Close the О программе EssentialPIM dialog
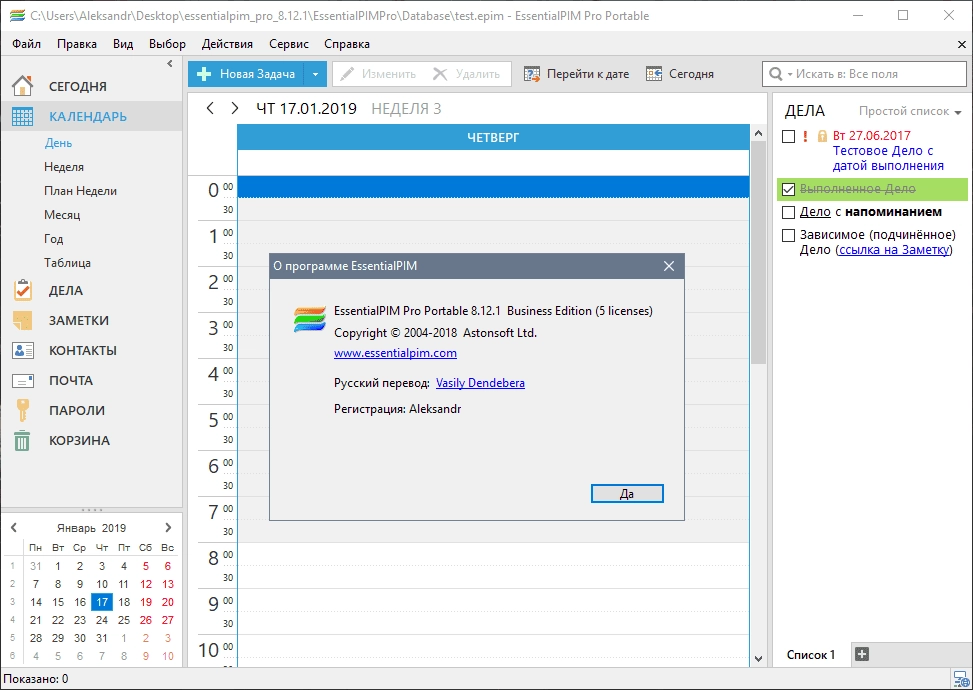The image size is (973, 690). (x=668, y=266)
